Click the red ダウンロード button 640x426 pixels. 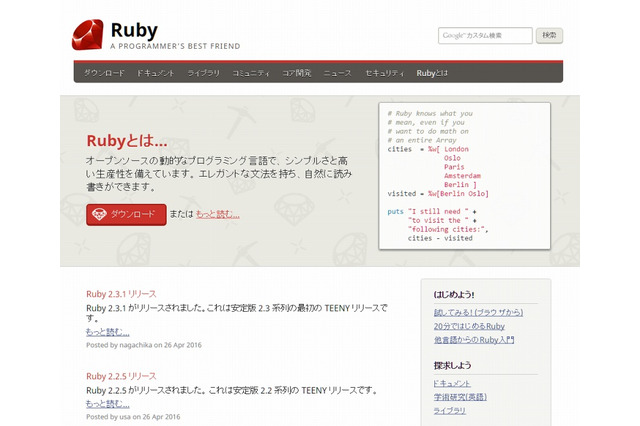click(126, 215)
